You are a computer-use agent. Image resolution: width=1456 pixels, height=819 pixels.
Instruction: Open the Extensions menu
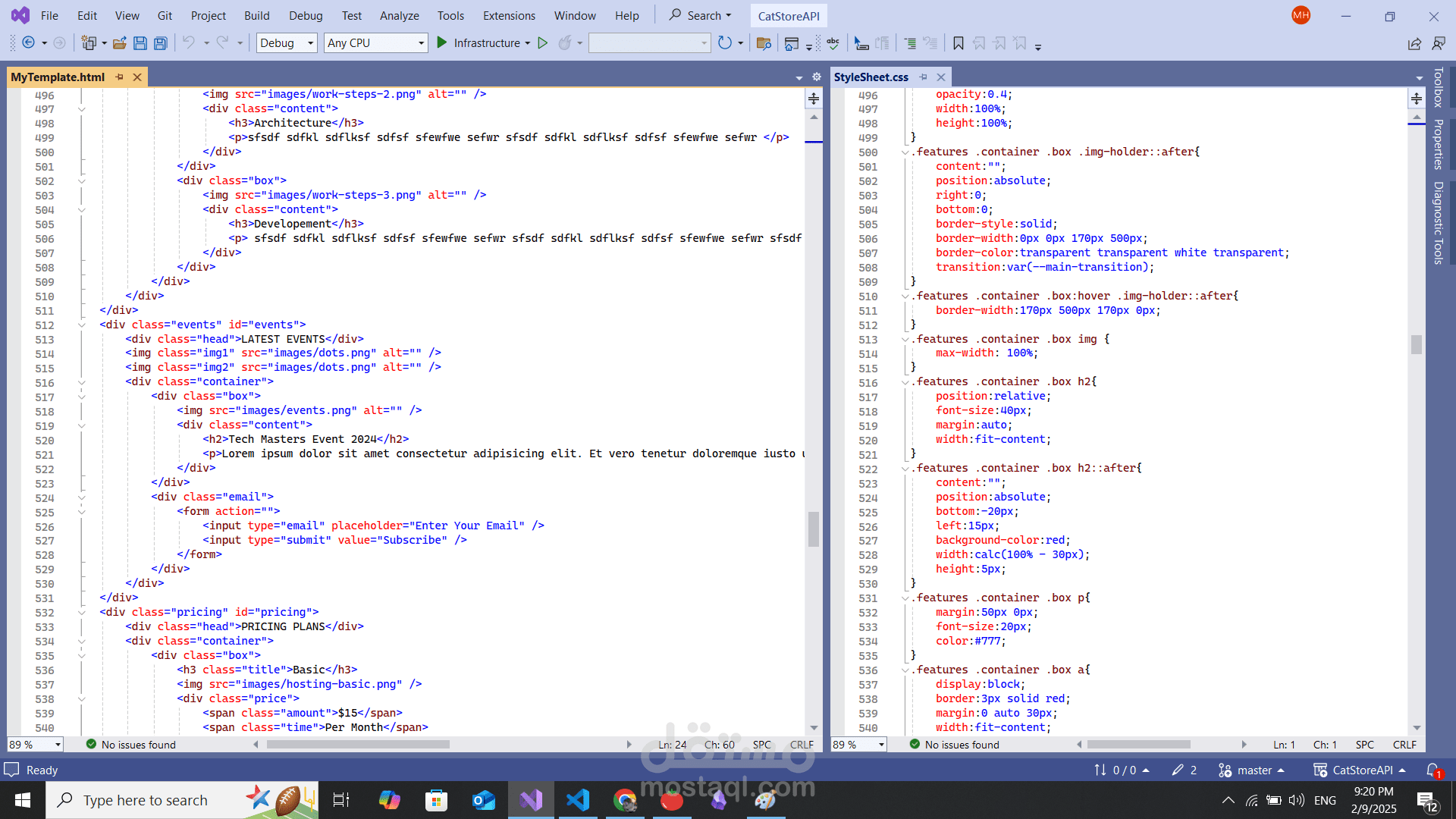point(509,15)
